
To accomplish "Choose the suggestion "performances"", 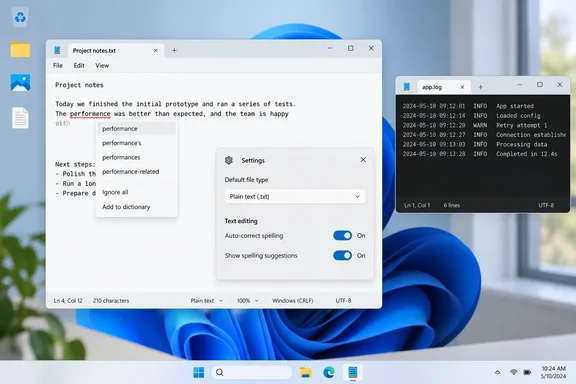I will tap(136, 157).
